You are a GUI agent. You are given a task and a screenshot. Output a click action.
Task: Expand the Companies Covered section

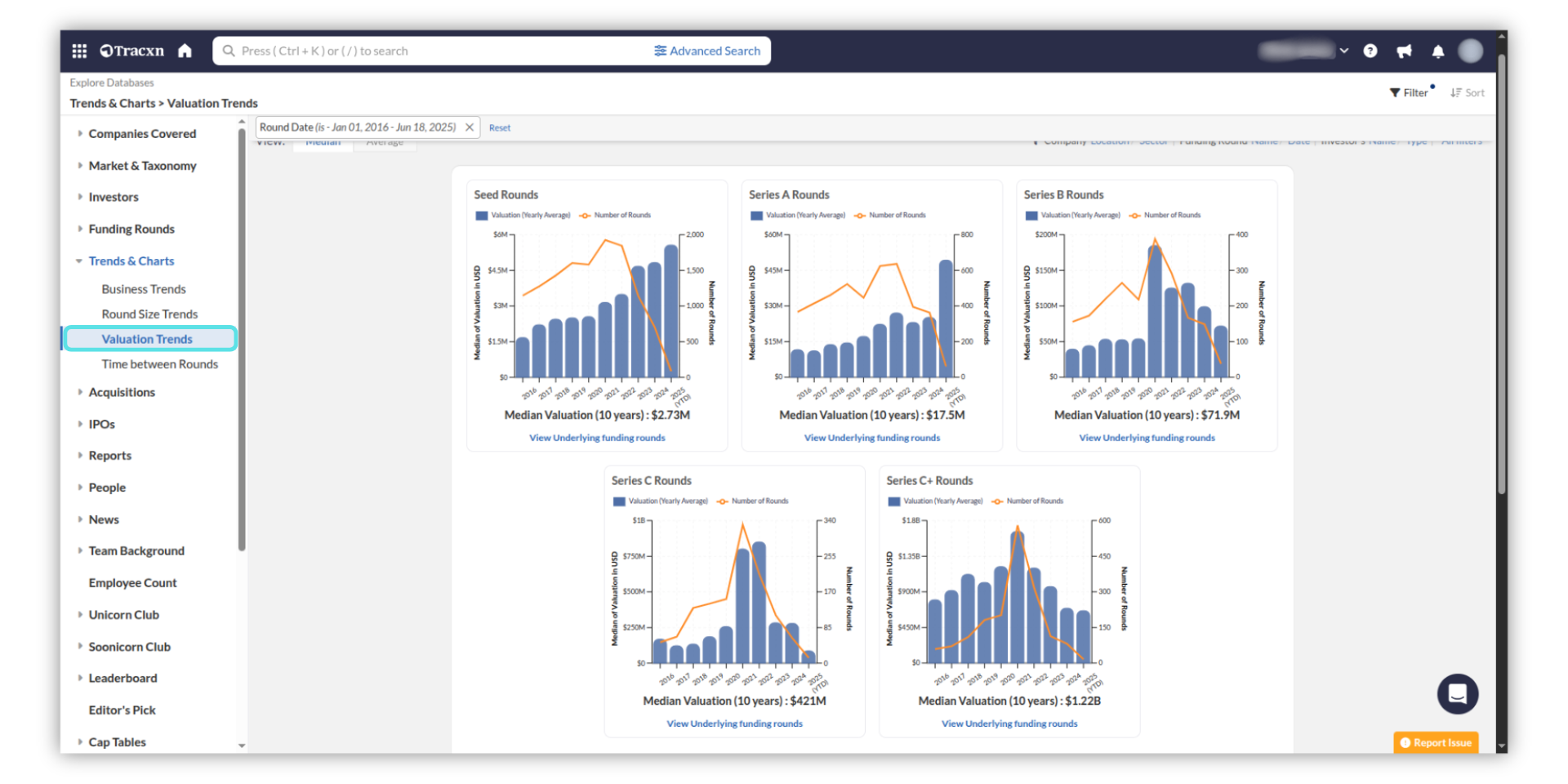142,134
